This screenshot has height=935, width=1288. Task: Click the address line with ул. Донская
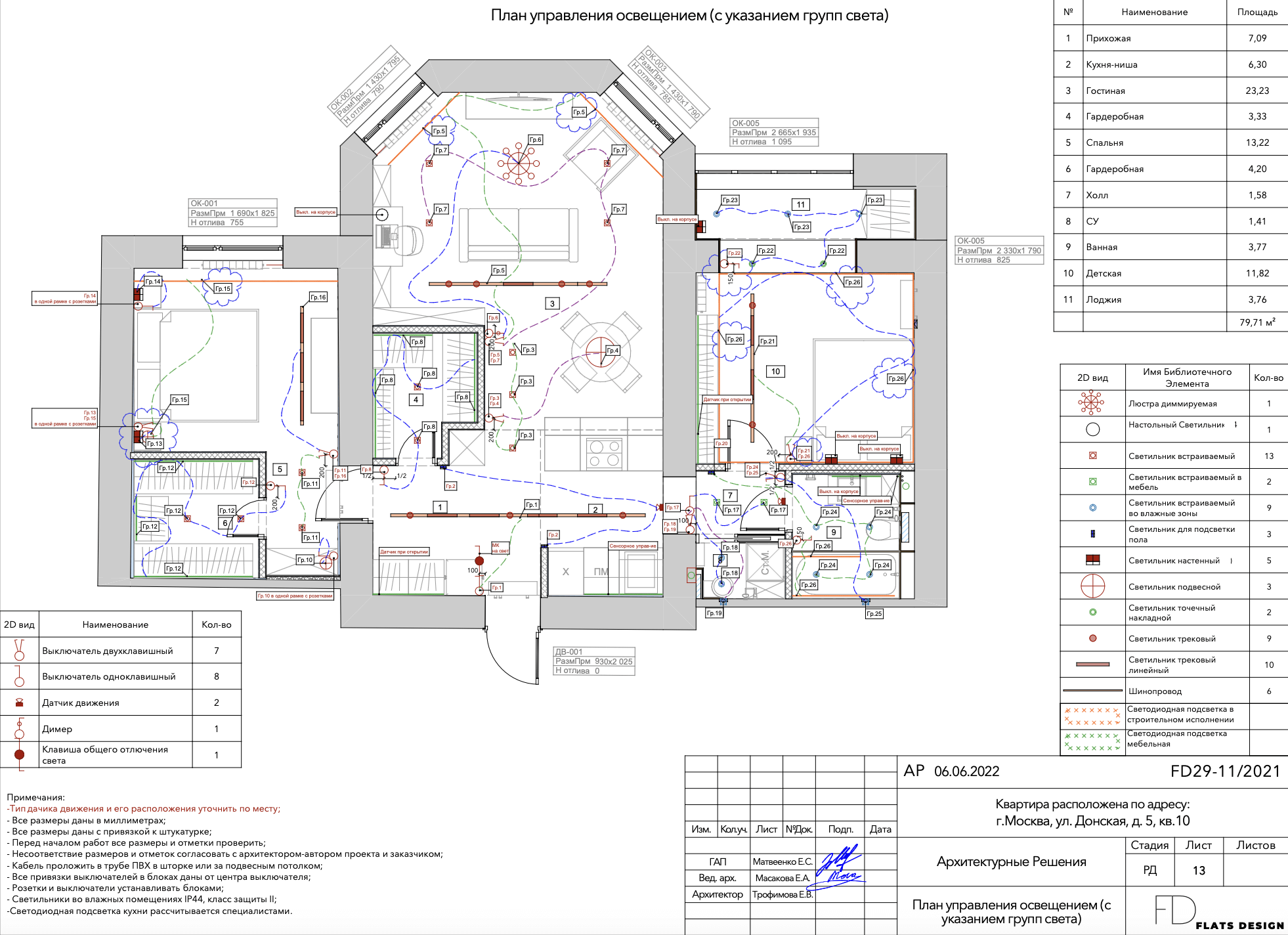[x=1092, y=821]
